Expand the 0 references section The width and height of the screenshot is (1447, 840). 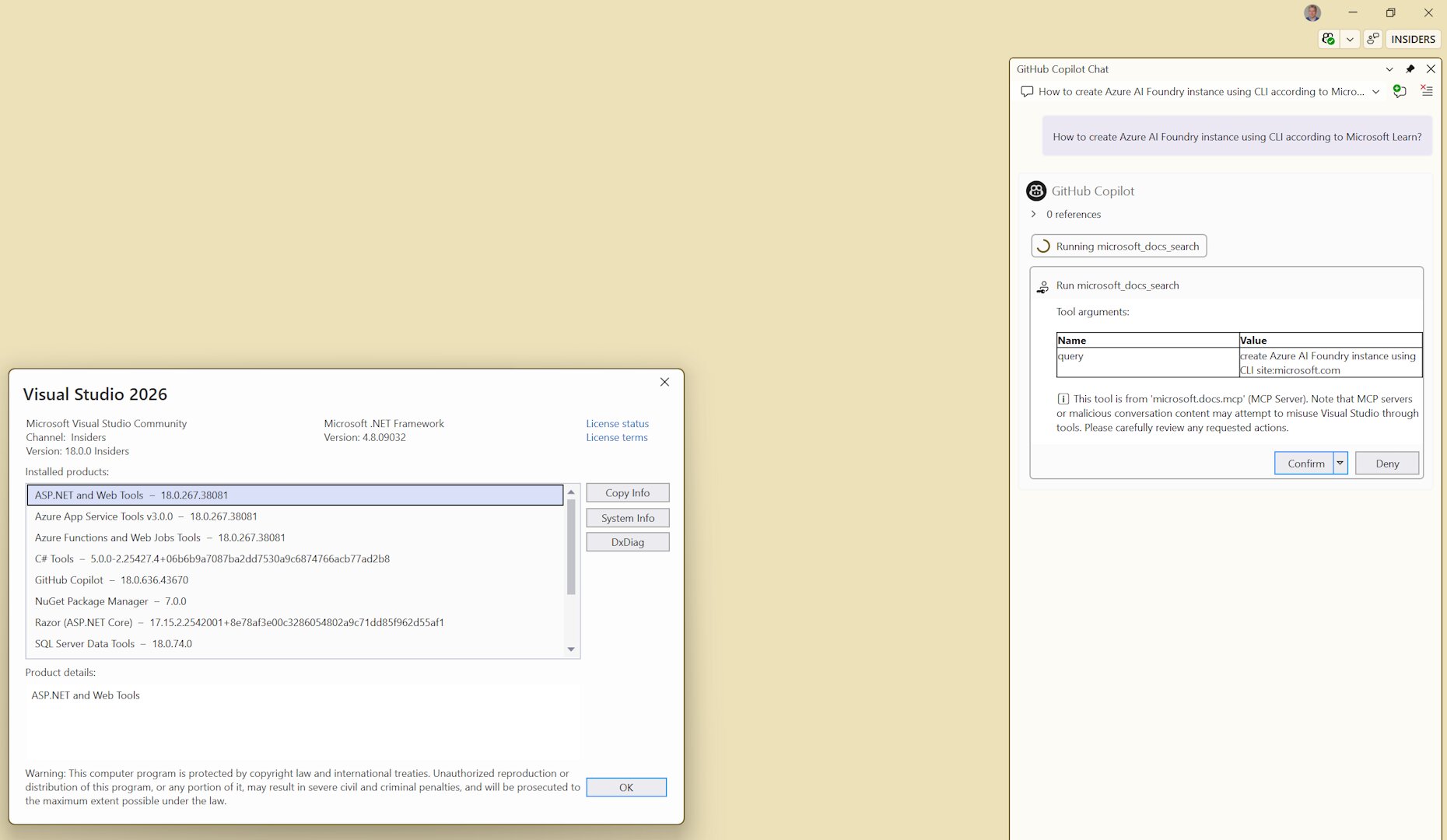pos(1034,214)
